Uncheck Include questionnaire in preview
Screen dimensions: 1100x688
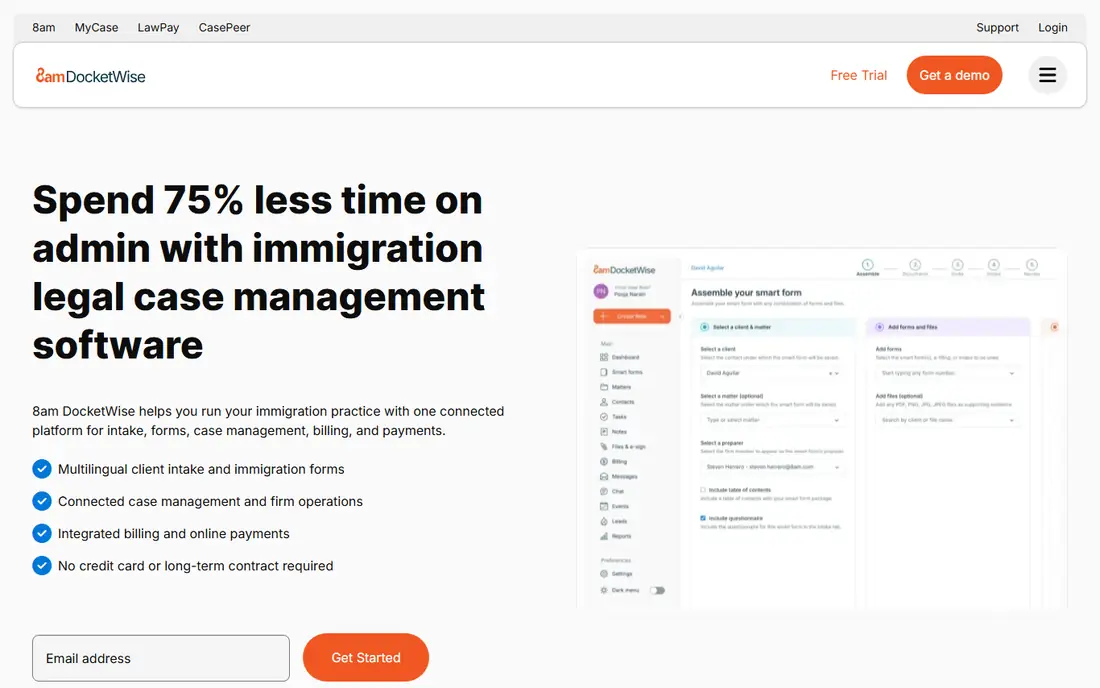coord(703,518)
